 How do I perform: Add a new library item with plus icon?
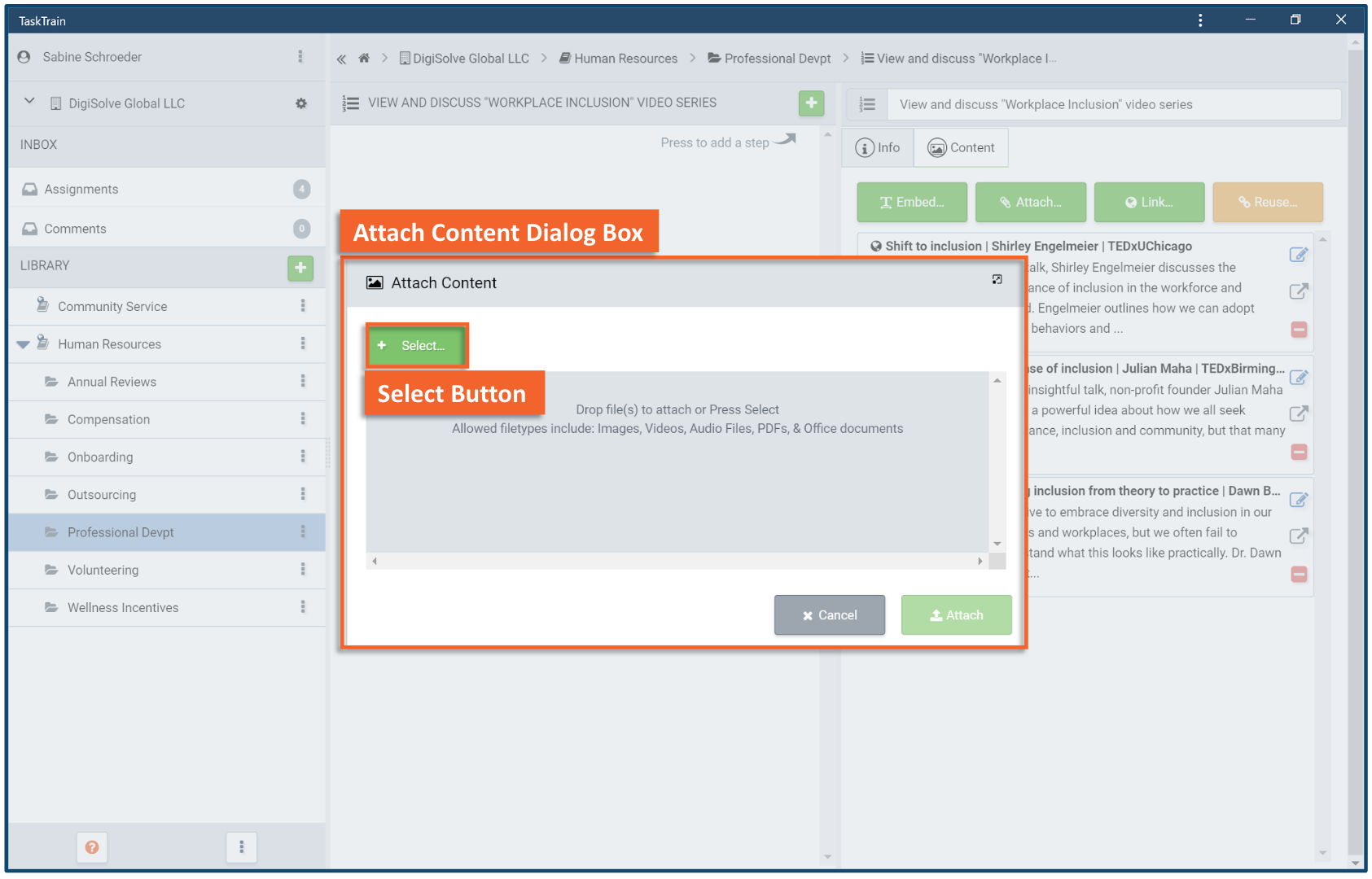300,268
